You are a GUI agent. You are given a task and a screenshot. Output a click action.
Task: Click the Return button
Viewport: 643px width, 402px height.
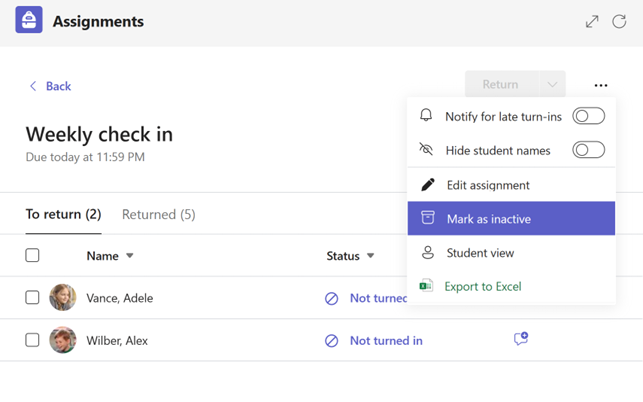[502, 84]
